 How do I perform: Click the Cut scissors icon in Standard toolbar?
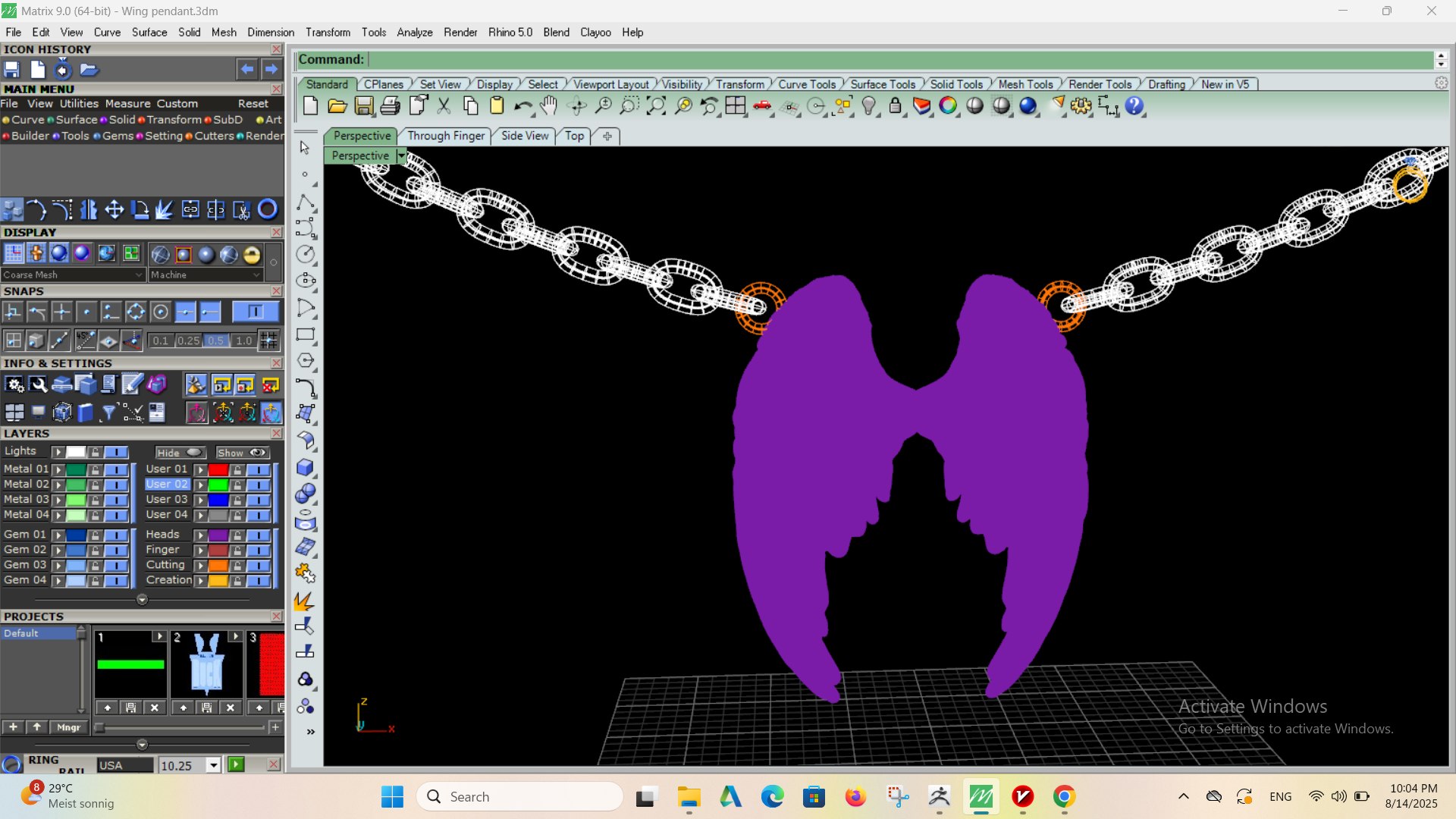click(444, 106)
